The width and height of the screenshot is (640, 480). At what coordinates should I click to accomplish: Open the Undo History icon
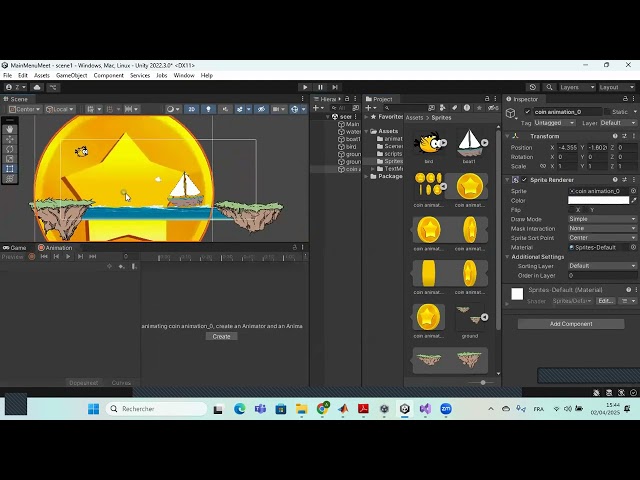tap(533, 87)
